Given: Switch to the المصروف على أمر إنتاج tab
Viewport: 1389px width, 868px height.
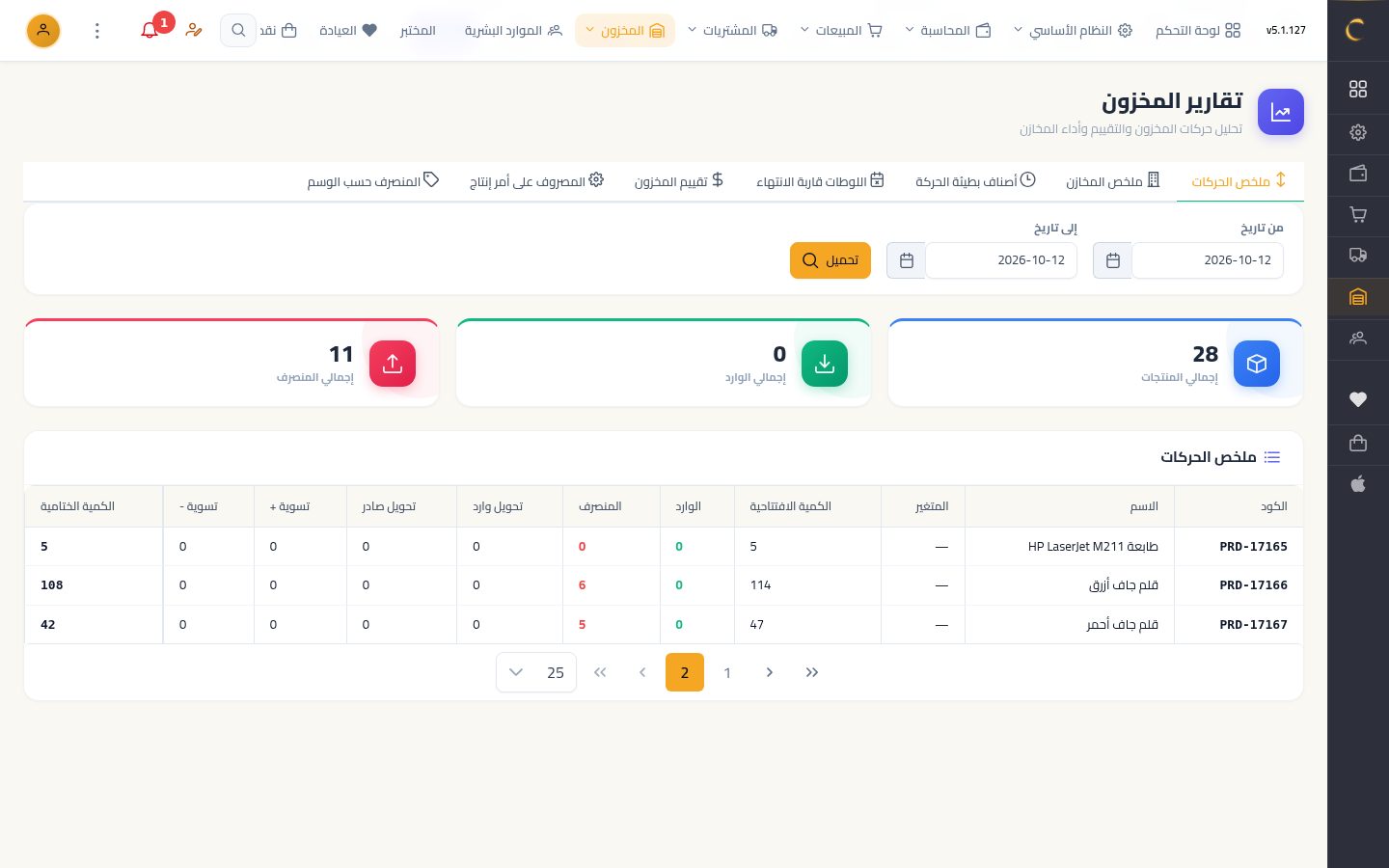Looking at the screenshot, I should [536, 181].
